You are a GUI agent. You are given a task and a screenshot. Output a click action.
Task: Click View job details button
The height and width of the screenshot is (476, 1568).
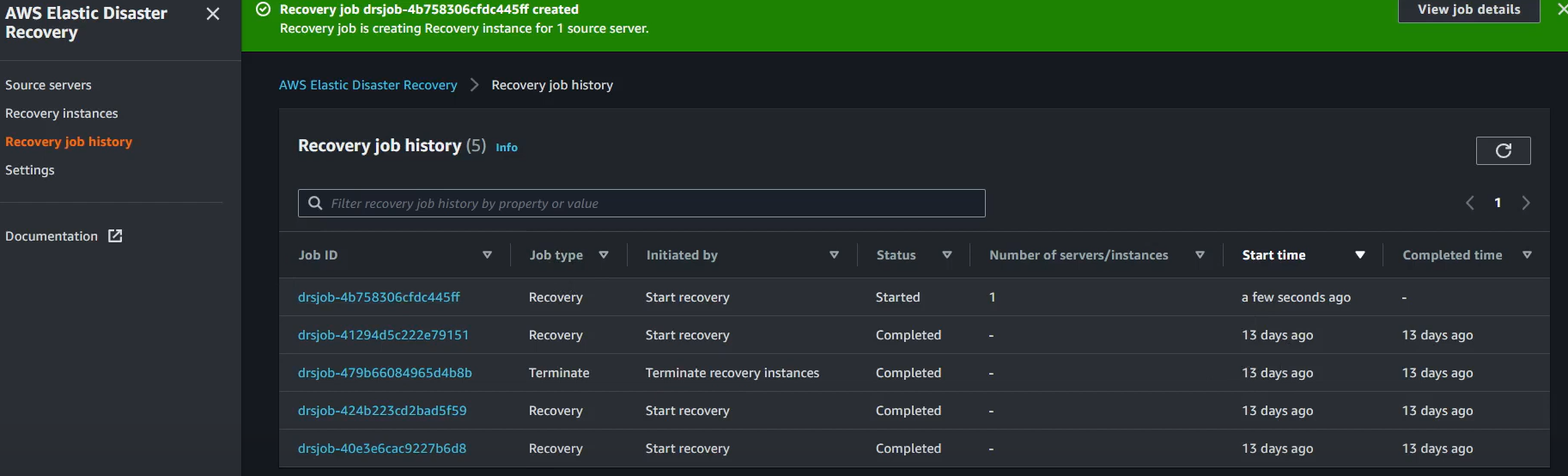click(x=1468, y=9)
